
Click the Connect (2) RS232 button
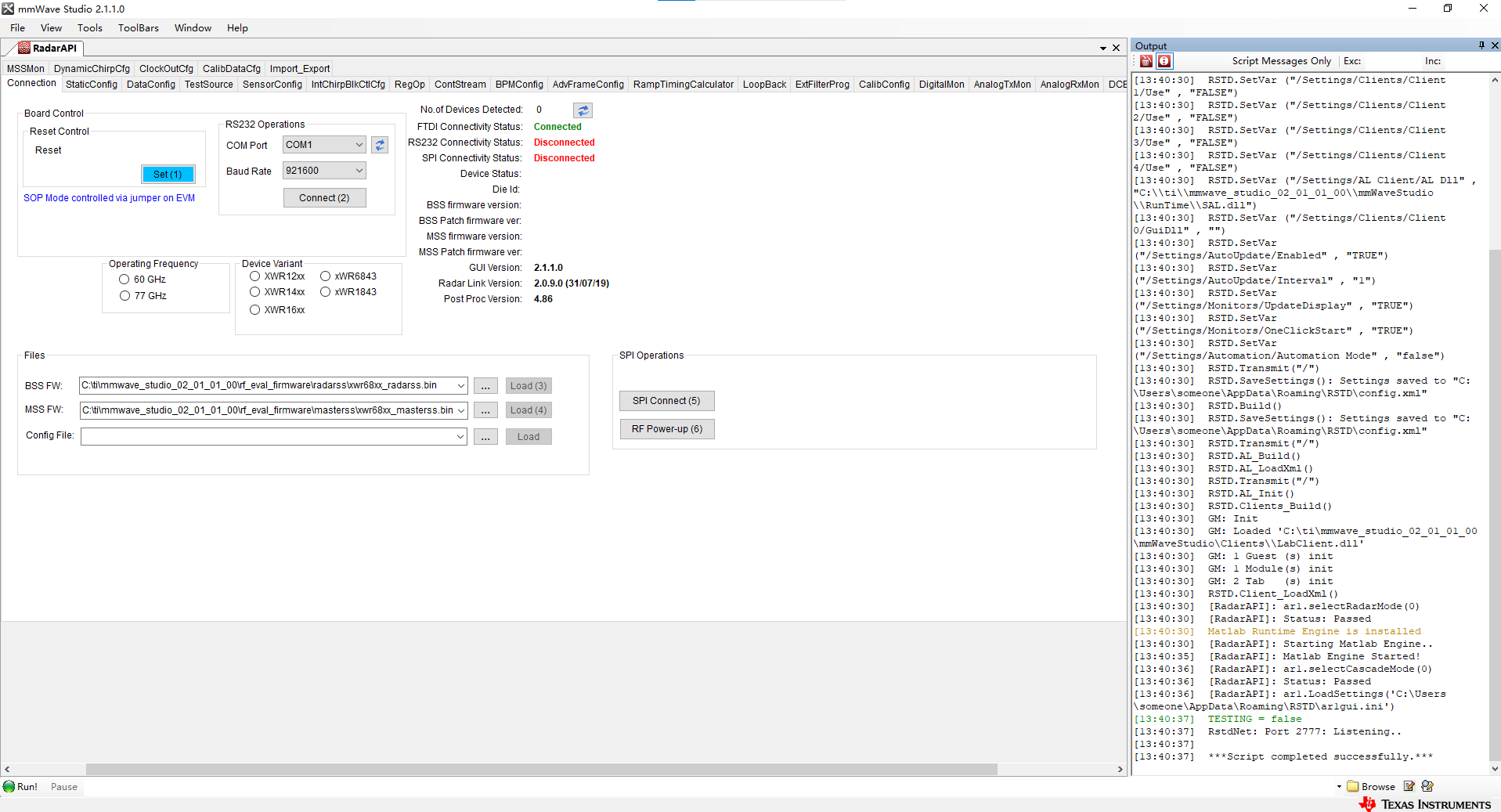(x=324, y=197)
